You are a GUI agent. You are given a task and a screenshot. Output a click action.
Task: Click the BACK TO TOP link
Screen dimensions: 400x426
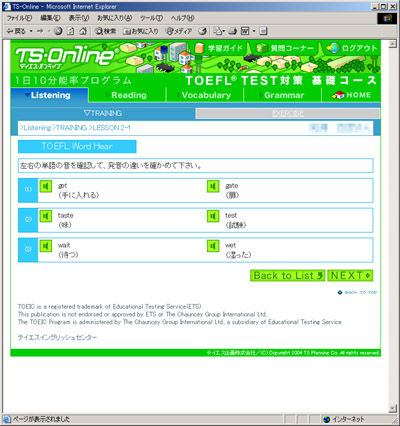pyautogui.click(x=357, y=292)
